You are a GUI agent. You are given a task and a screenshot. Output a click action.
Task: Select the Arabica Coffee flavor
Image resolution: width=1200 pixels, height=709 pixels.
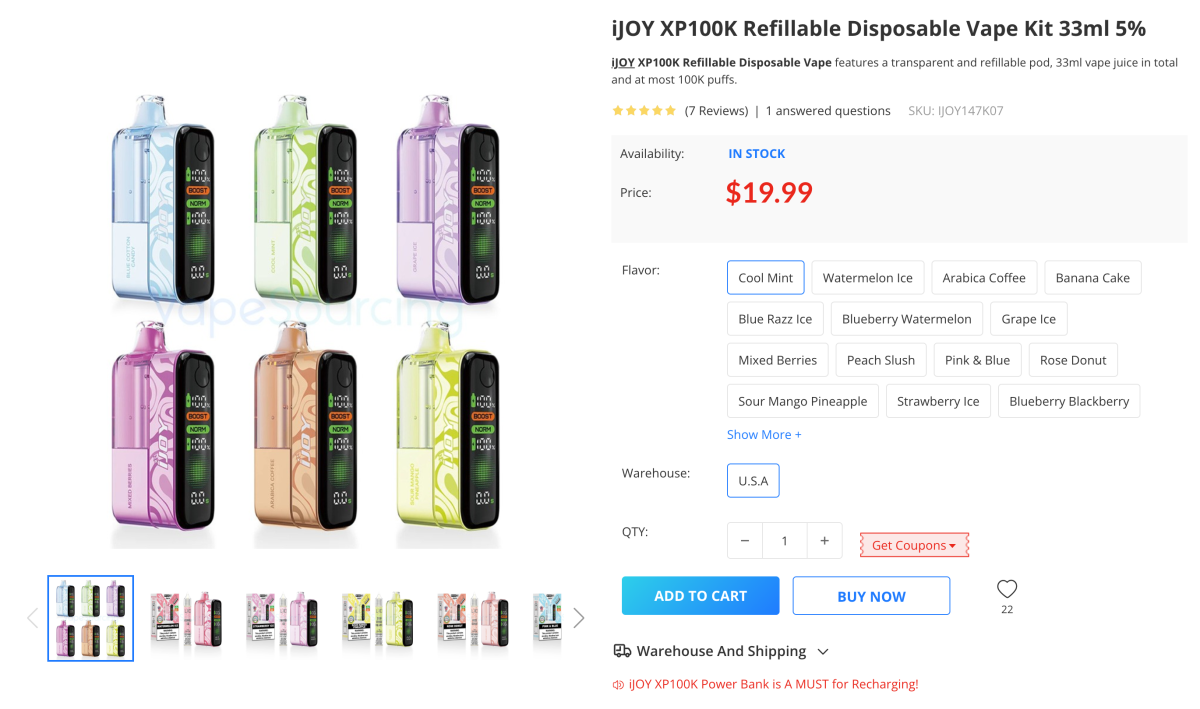(x=984, y=277)
